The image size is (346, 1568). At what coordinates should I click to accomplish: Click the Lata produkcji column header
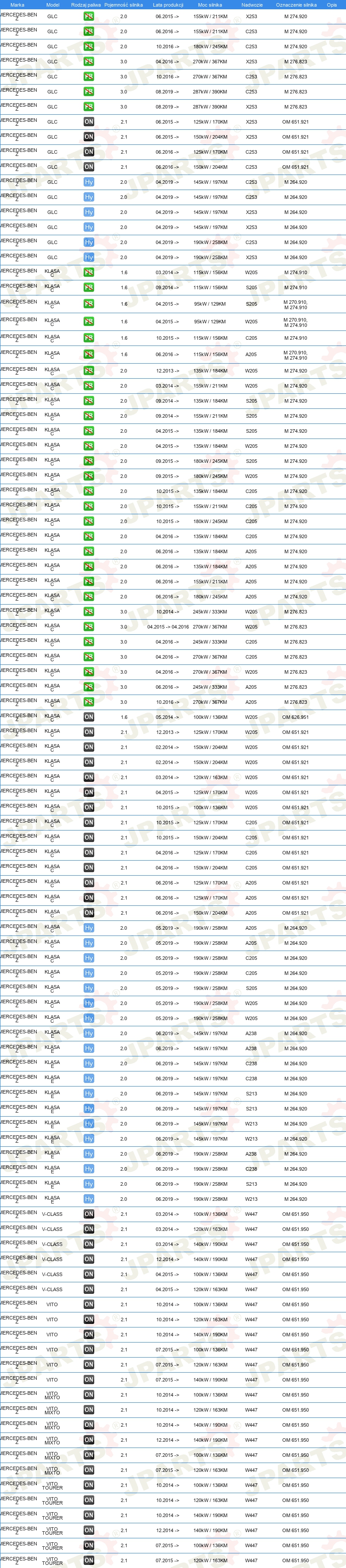[168, 5]
